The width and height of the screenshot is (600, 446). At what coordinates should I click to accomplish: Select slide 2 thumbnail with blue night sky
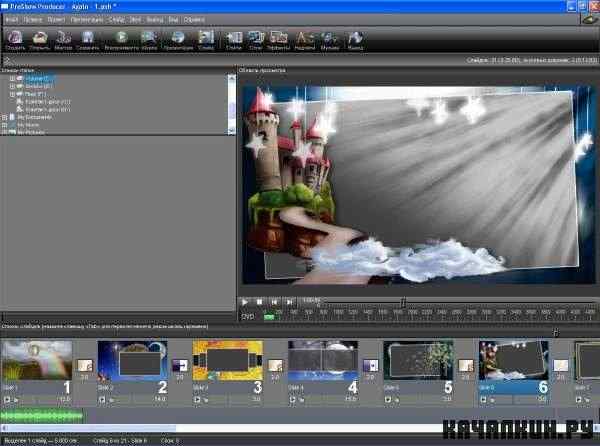[x=132, y=361]
